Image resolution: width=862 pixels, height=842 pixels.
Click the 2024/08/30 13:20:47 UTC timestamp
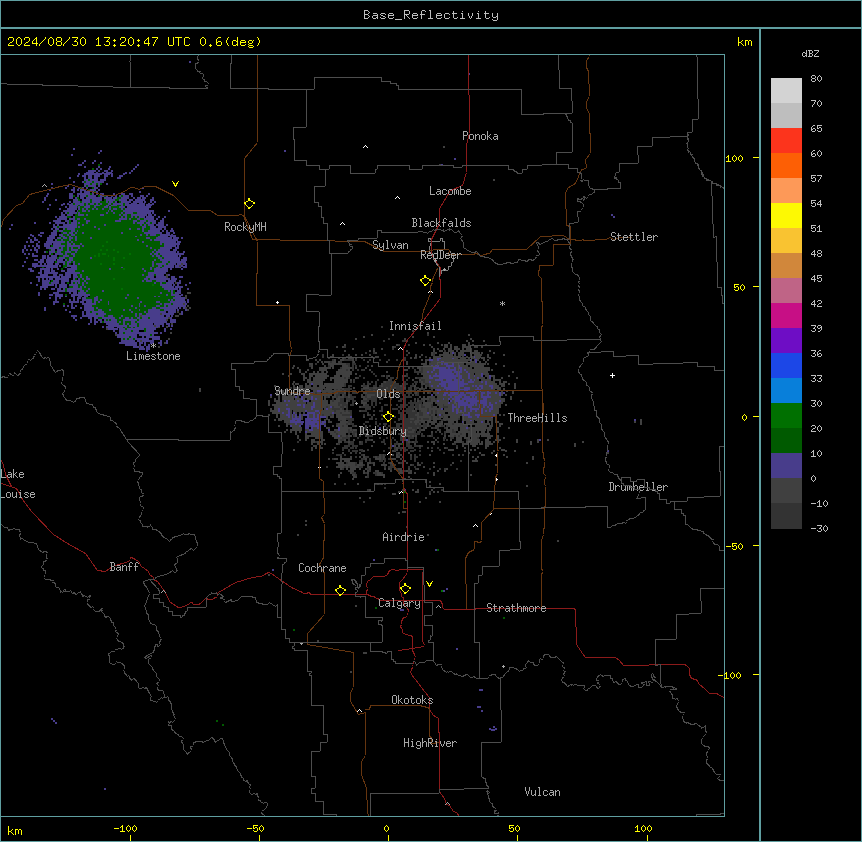tap(99, 42)
